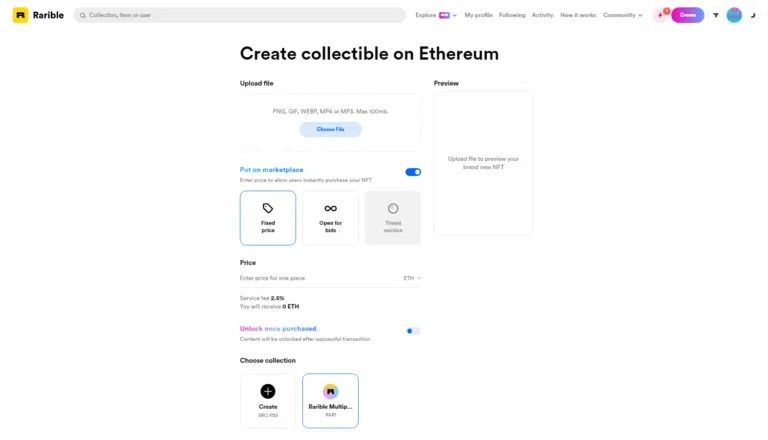Open ETH currency dropdown
Screen dimensions: 768x440
[x=412, y=278]
